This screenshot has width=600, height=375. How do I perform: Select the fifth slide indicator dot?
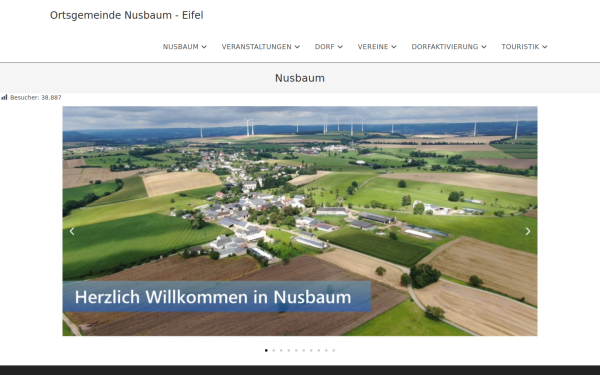(x=296, y=350)
